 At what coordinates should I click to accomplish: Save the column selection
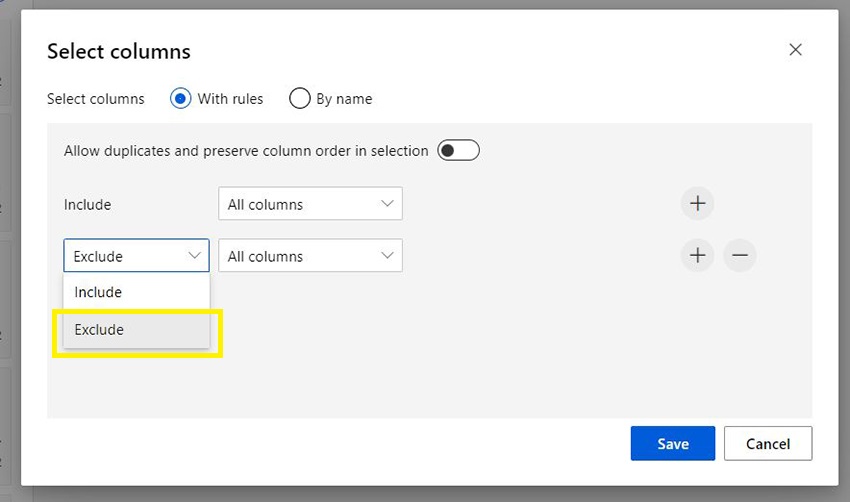click(x=672, y=444)
